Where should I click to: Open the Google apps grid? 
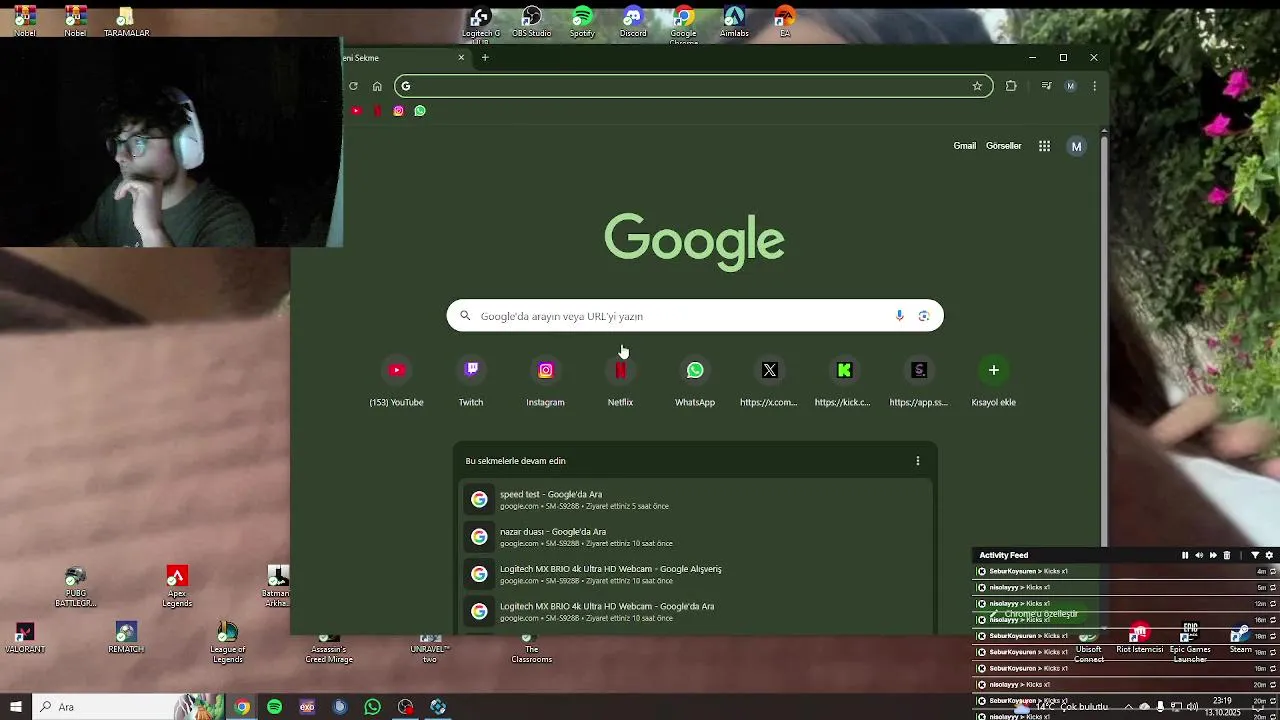tap(1044, 146)
